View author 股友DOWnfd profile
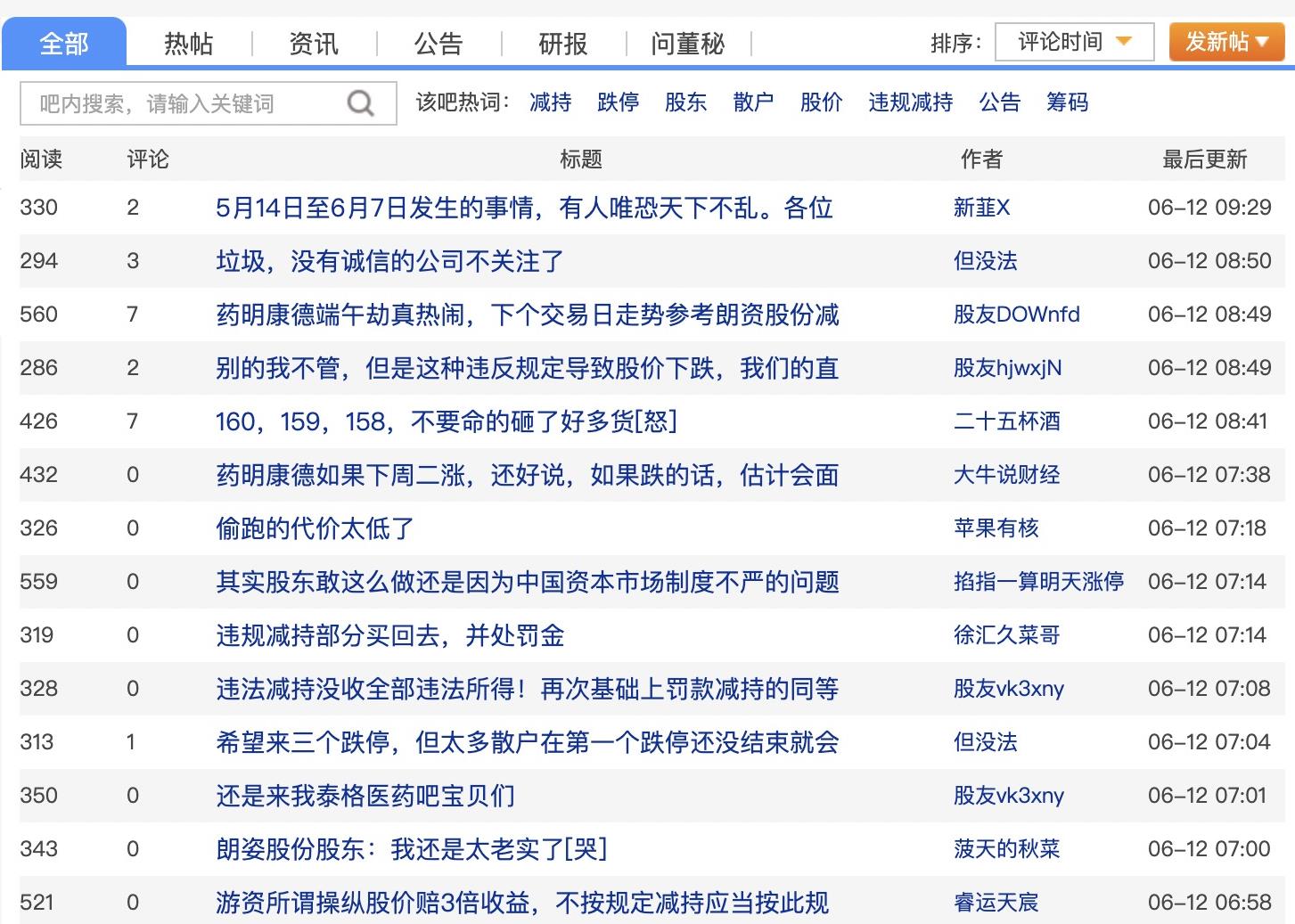Screen dimensions: 1295x924 pyautogui.click(x=1017, y=315)
